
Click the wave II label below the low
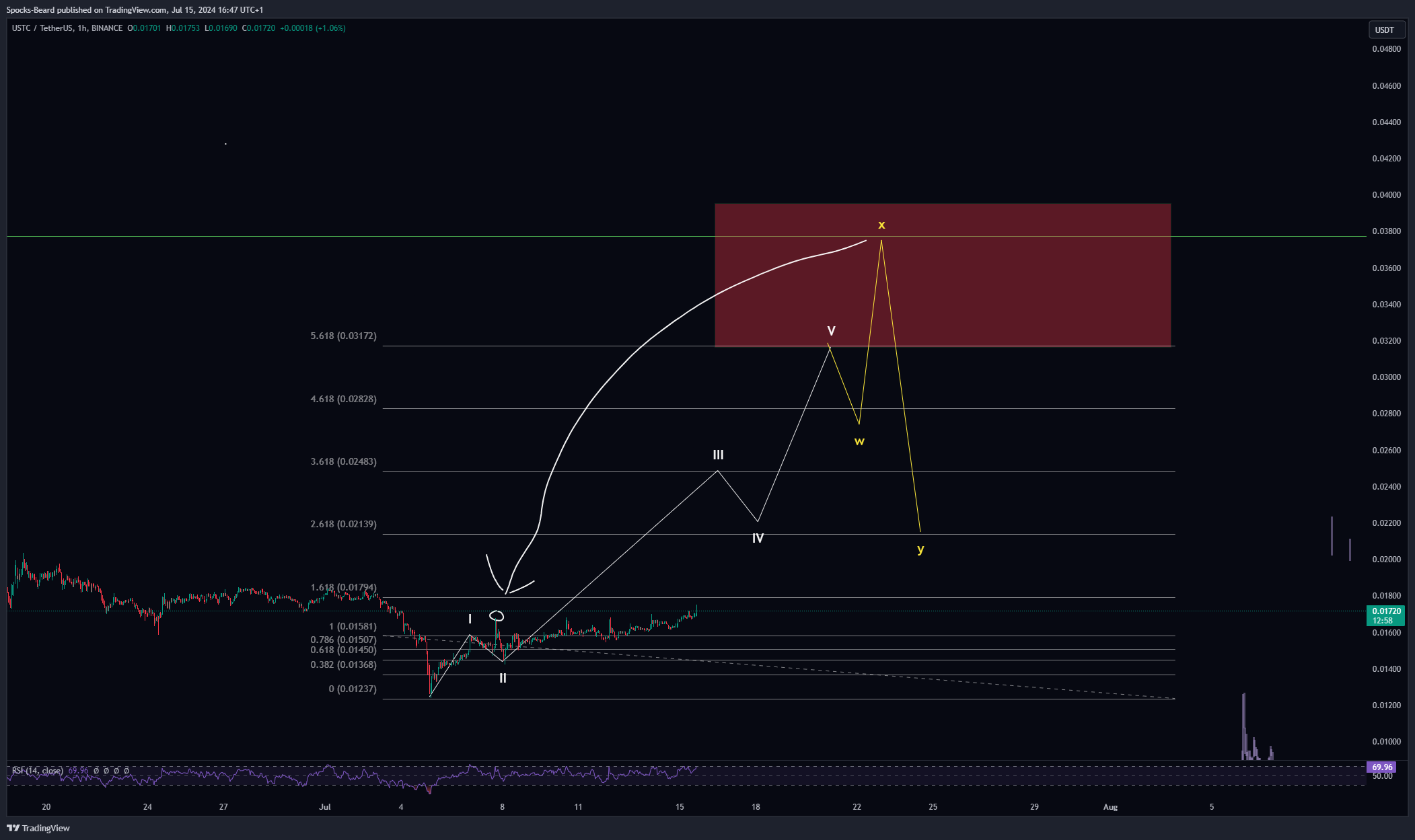(503, 679)
